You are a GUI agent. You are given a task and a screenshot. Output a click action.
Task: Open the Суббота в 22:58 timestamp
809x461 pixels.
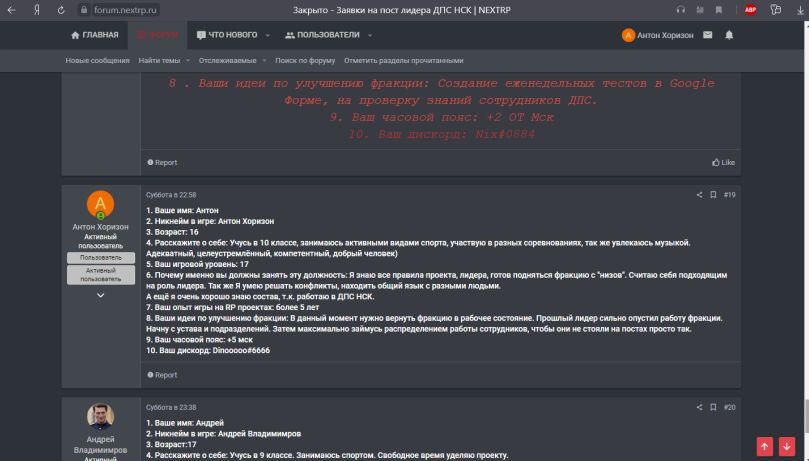[x=171, y=195]
